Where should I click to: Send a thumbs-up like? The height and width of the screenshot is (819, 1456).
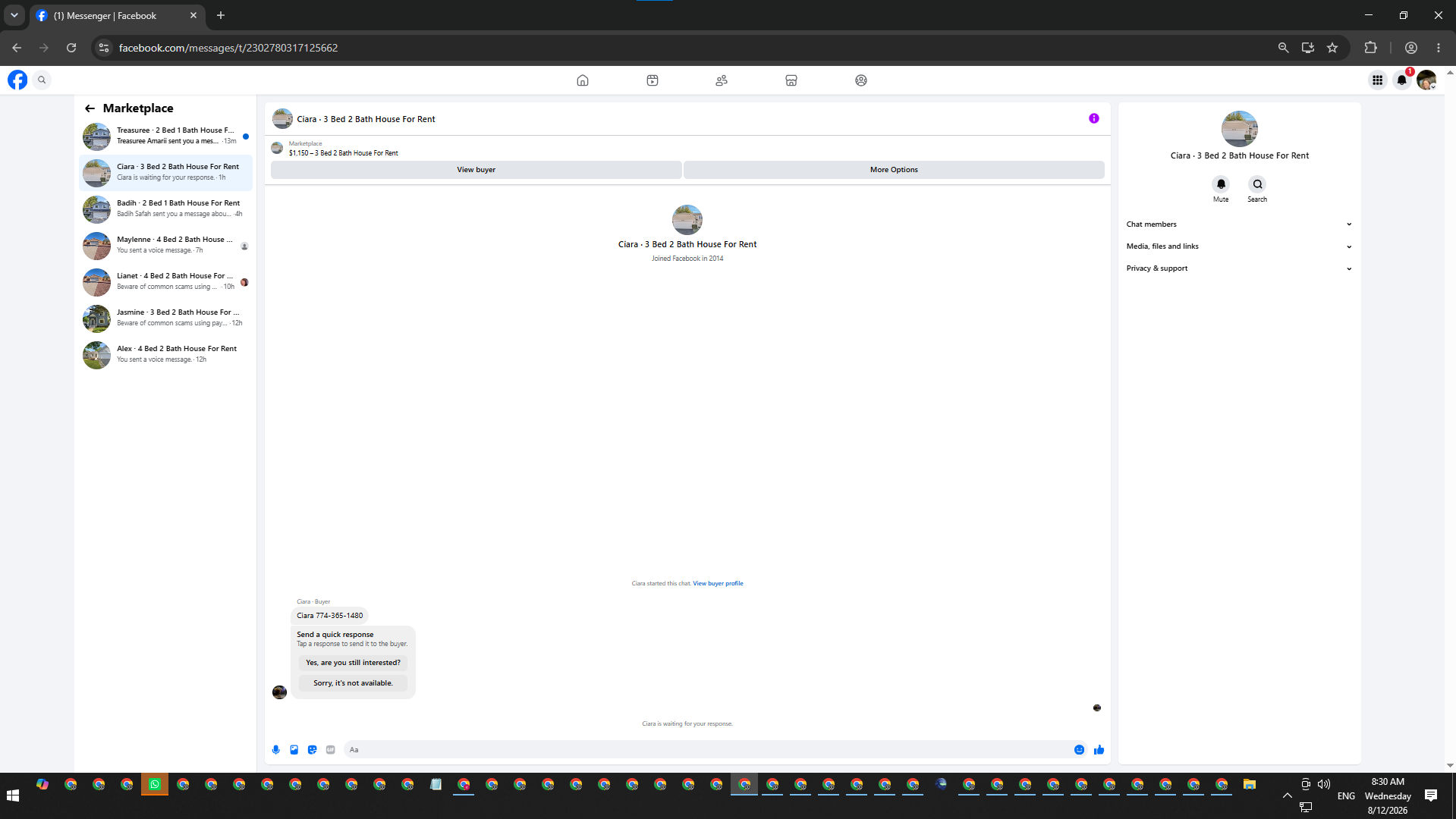click(1099, 750)
